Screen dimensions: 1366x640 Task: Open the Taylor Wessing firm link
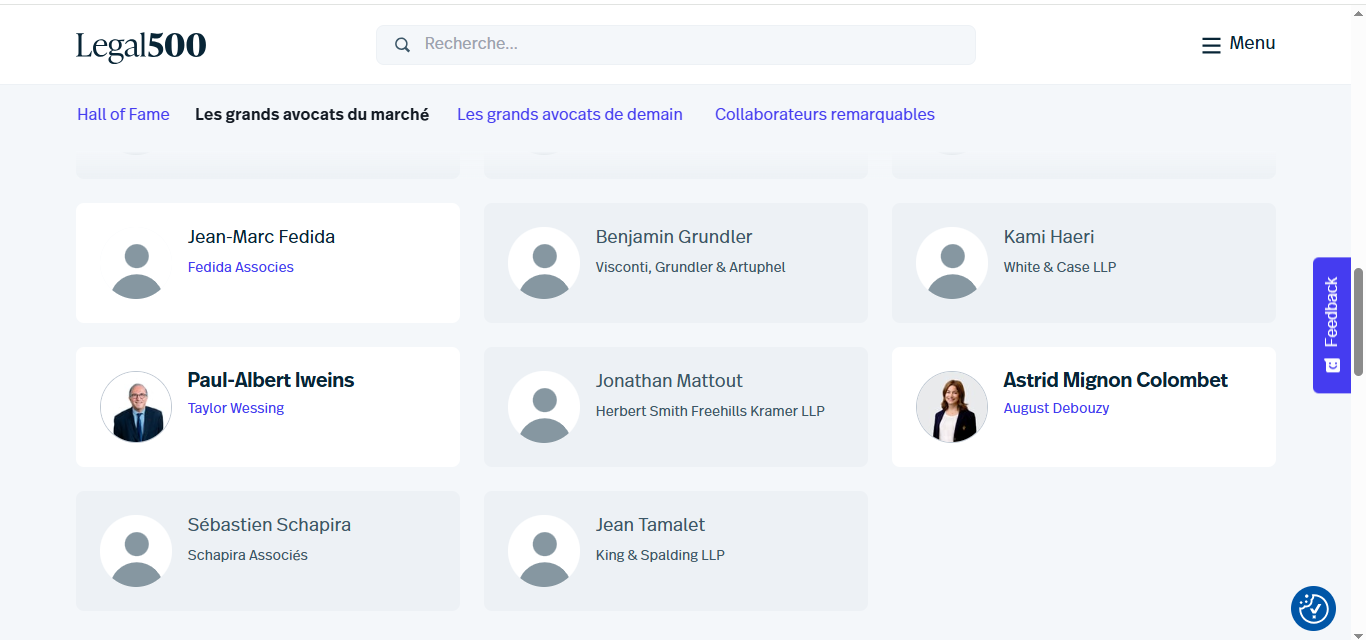tap(236, 408)
